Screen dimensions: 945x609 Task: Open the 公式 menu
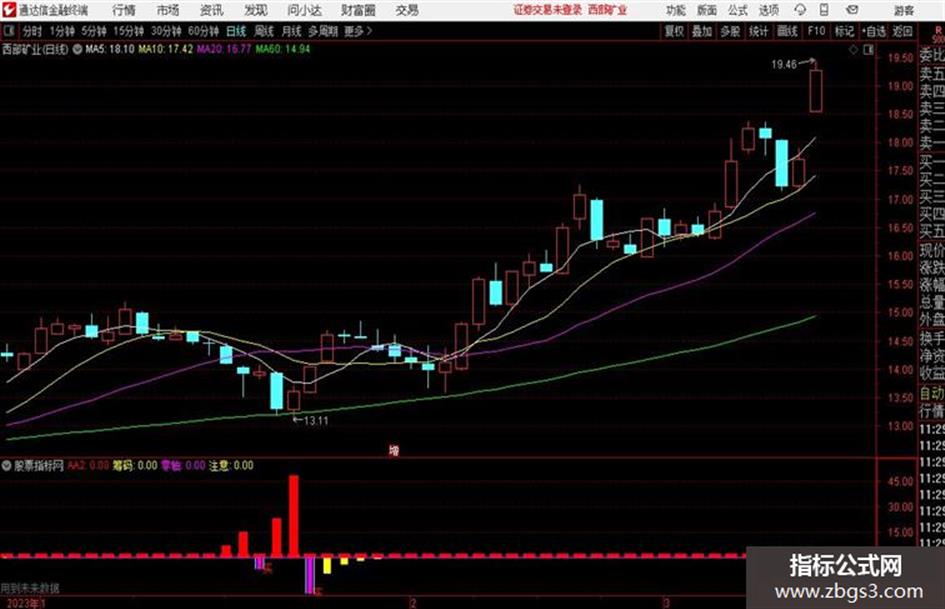tap(737, 10)
